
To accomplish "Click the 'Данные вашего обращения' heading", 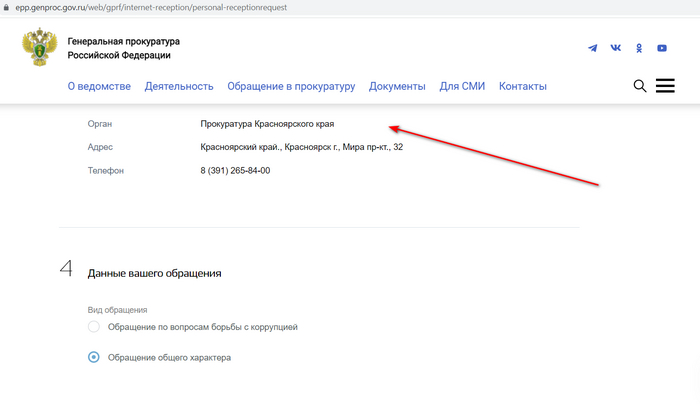I will click(x=154, y=273).
